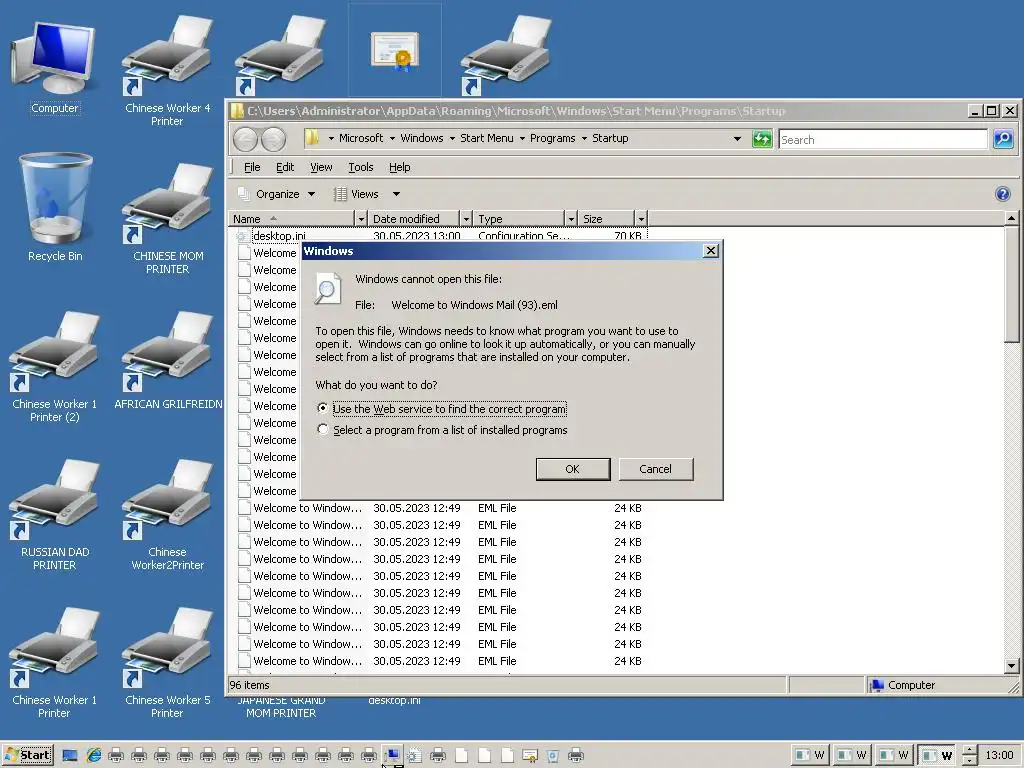Click the certificate icon in Quick Launch
Image resolution: width=1024 pixels, height=768 pixels.
[x=530, y=756]
